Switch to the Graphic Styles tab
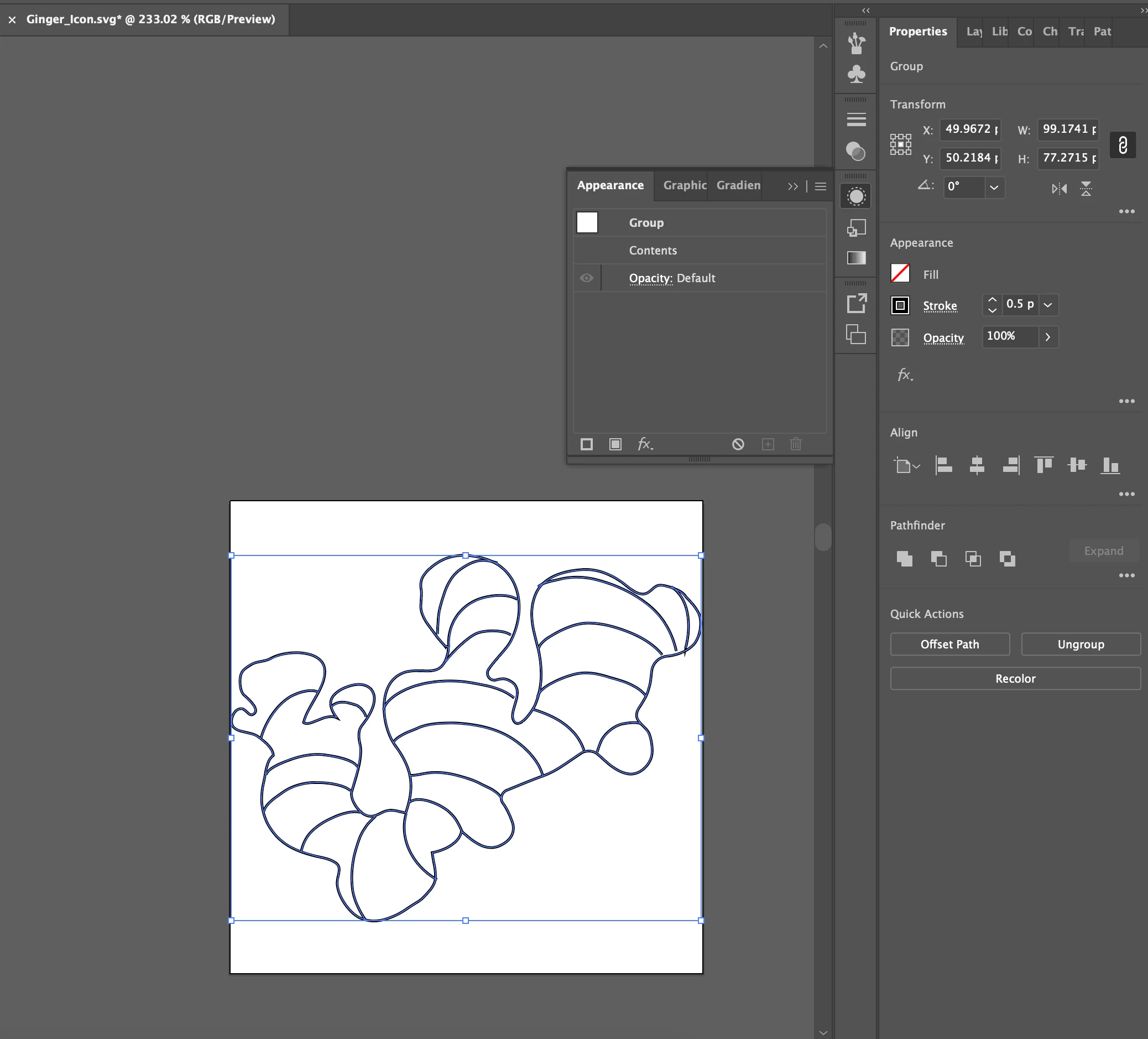 coord(685,185)
